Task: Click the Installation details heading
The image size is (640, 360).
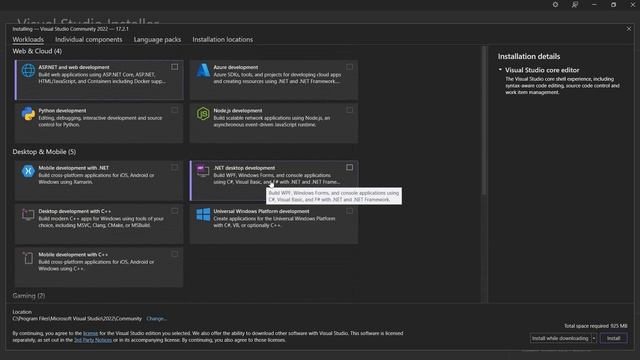Action: [529, 56]
